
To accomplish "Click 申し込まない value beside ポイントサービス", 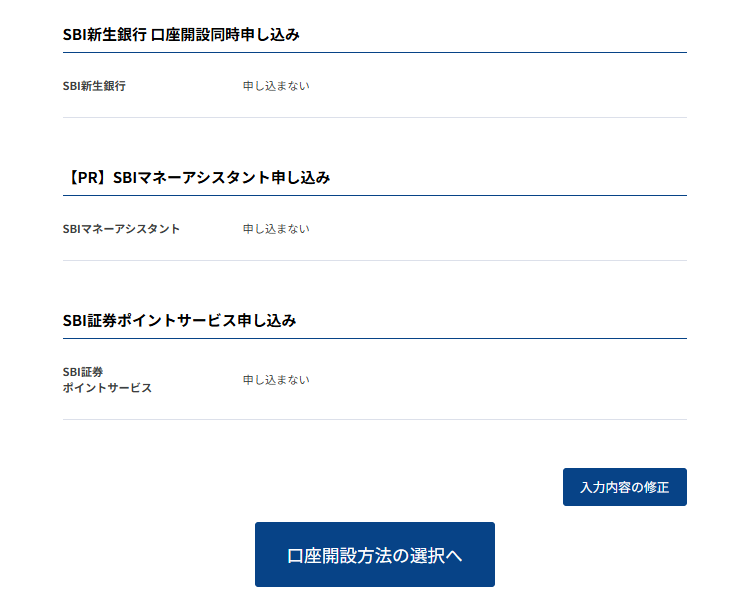I will (276, 380).
